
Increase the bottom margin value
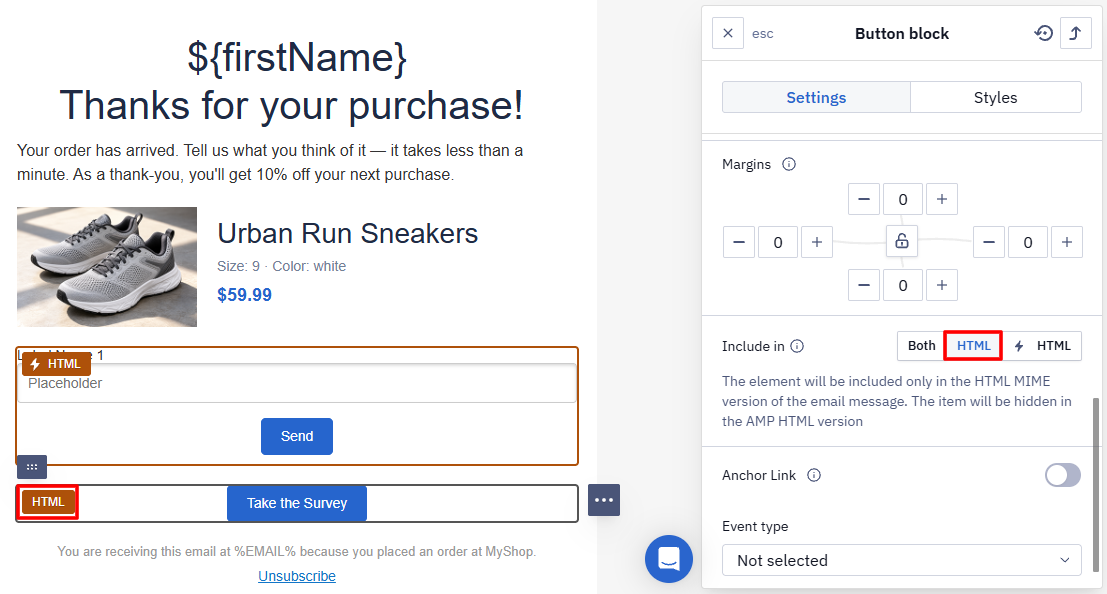(942, 285)
